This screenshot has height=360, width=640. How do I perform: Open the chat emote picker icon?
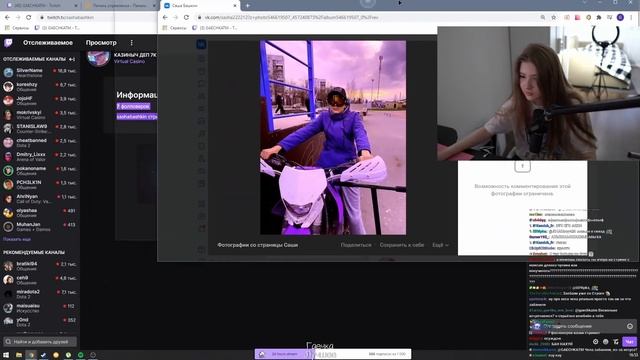630,326
